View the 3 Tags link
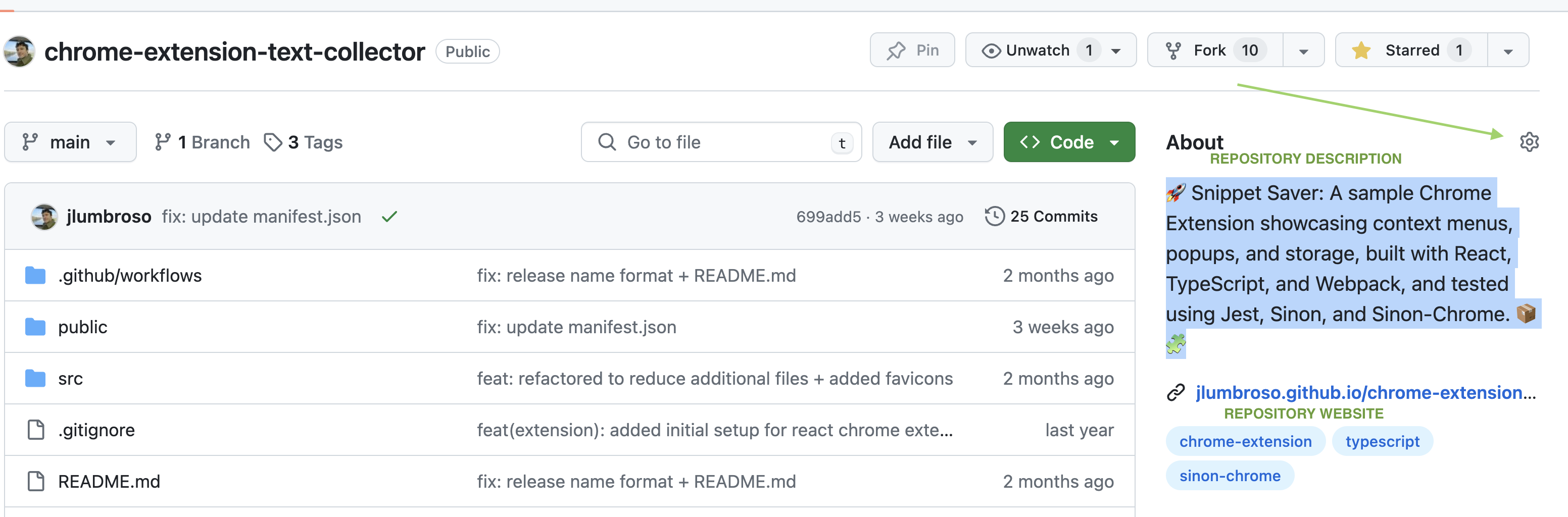The height and width of the screenshot is (517, 1568). click(303, 142)
